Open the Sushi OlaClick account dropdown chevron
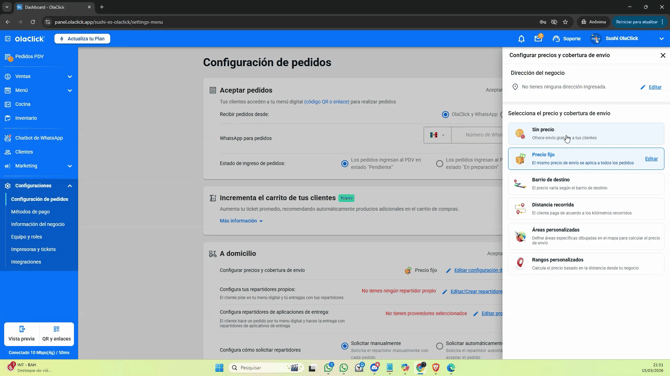This screenshot has height=376, width=670. (x=661, y=39)
